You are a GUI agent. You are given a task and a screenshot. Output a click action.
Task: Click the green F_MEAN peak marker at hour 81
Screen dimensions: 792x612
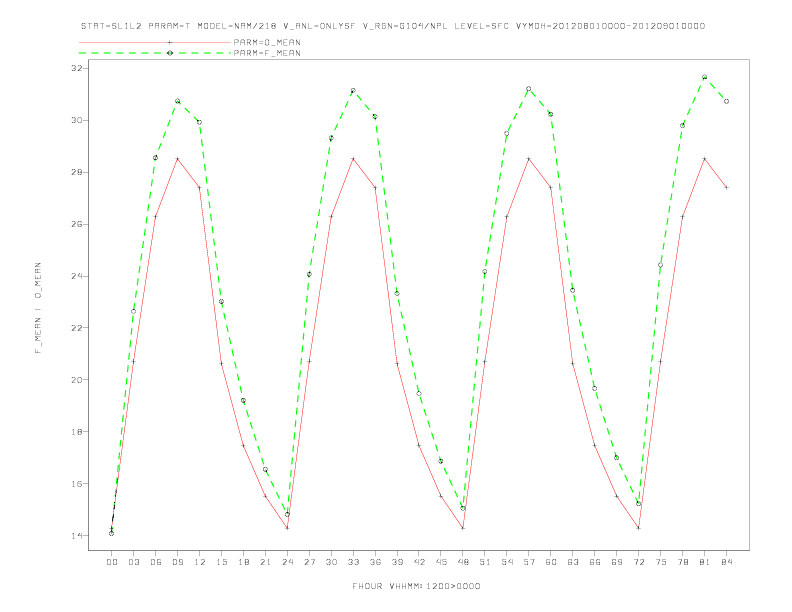click(704, 77)
